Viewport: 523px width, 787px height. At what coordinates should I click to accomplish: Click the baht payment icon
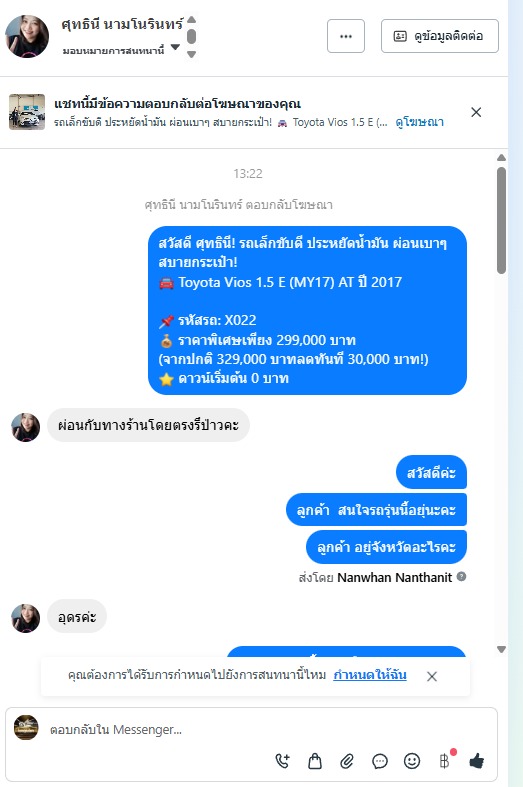(x=445, y=761)
